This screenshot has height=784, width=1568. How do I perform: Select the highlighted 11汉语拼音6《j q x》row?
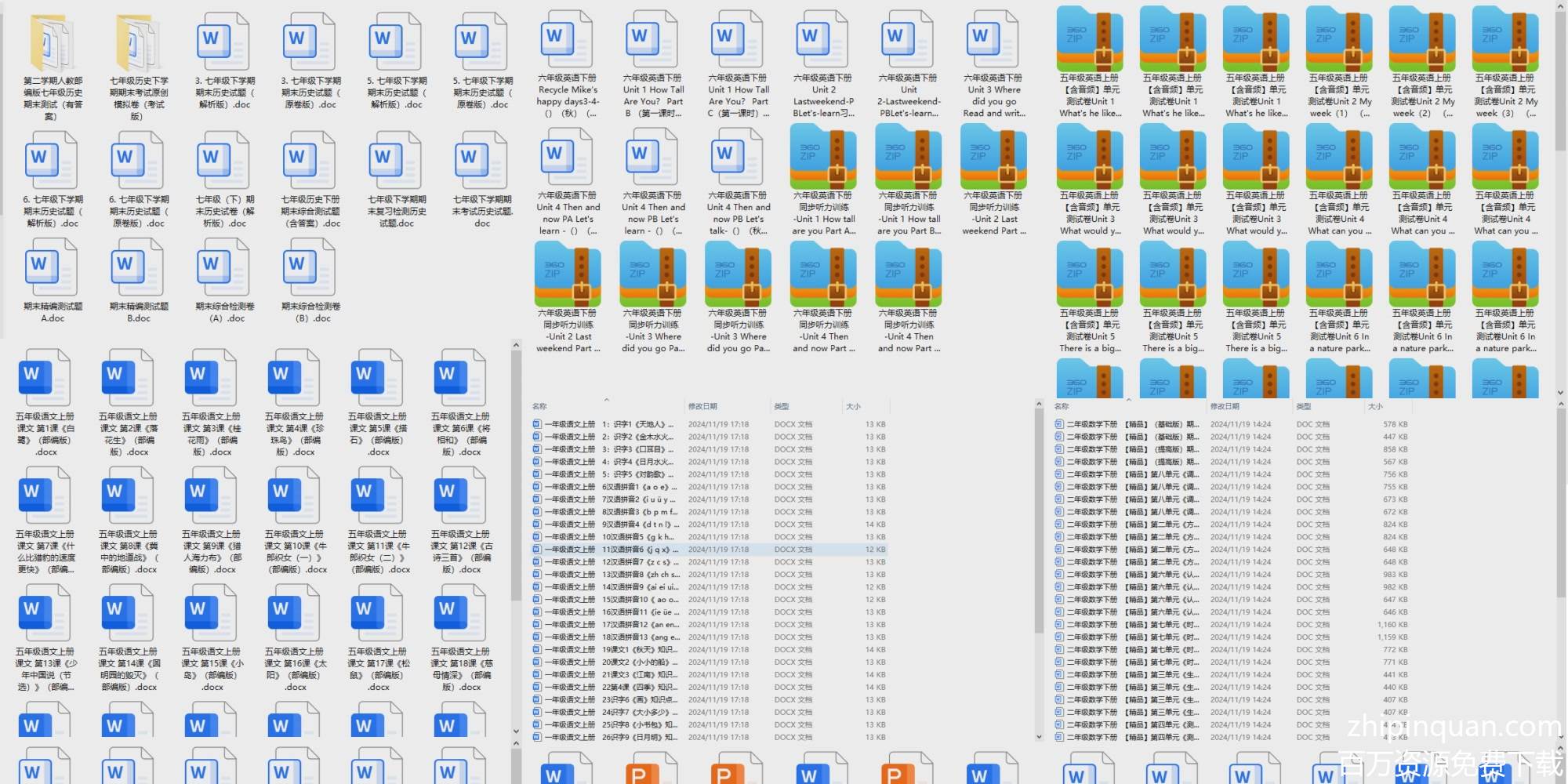pyautogui.click(x=612, y=550)
